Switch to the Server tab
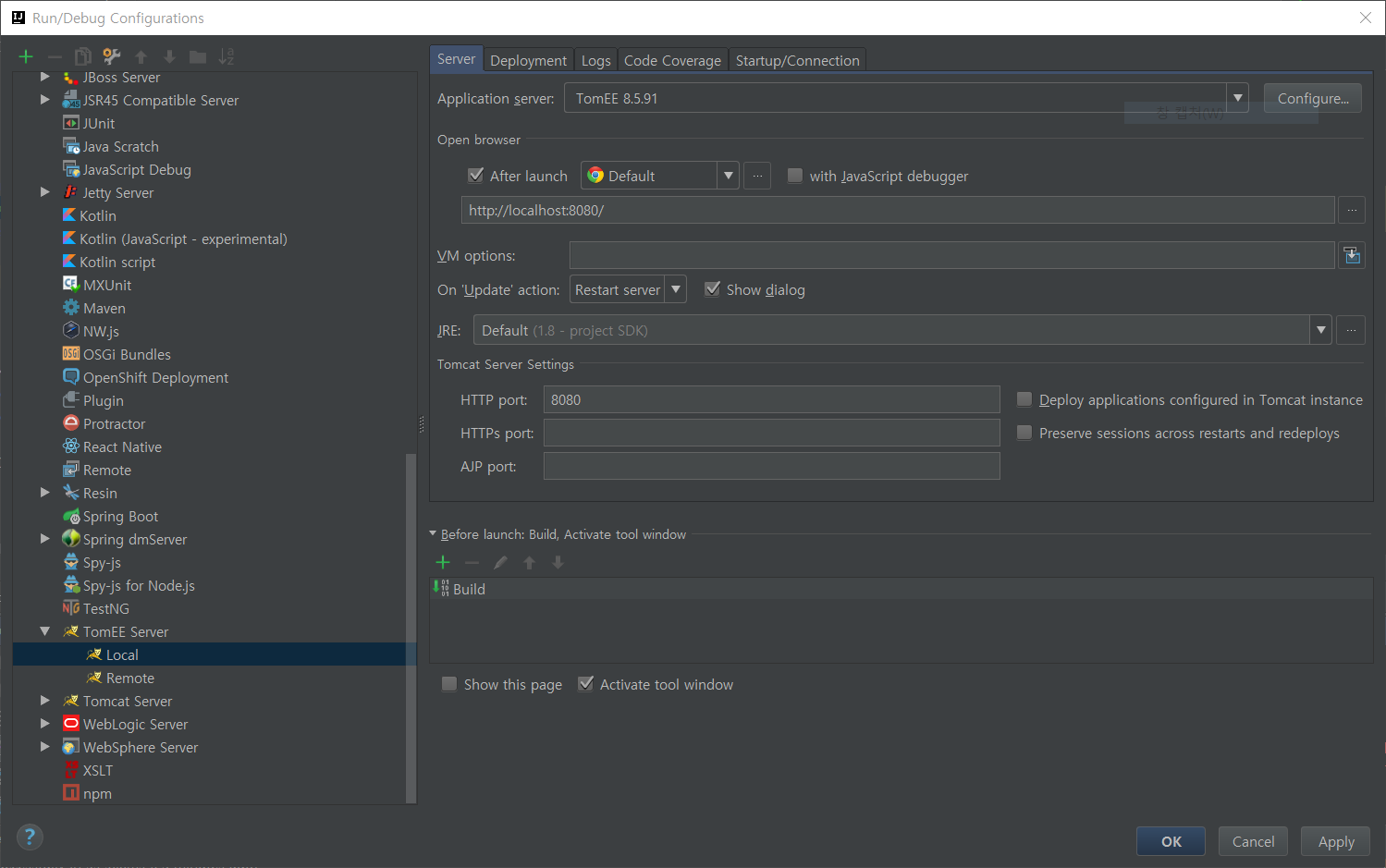1386x868 pixels. (x=456, y=59)
